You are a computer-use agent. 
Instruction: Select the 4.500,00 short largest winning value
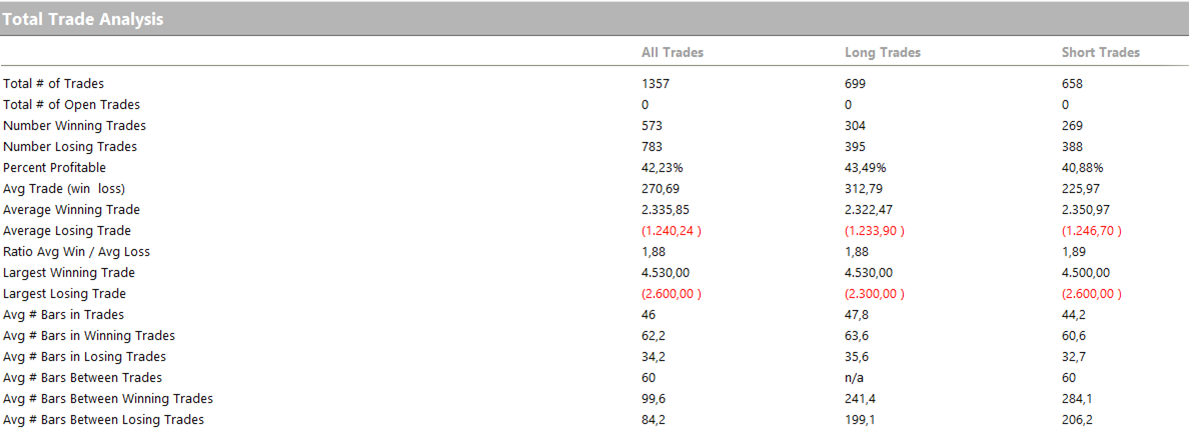pos(1085,273)
